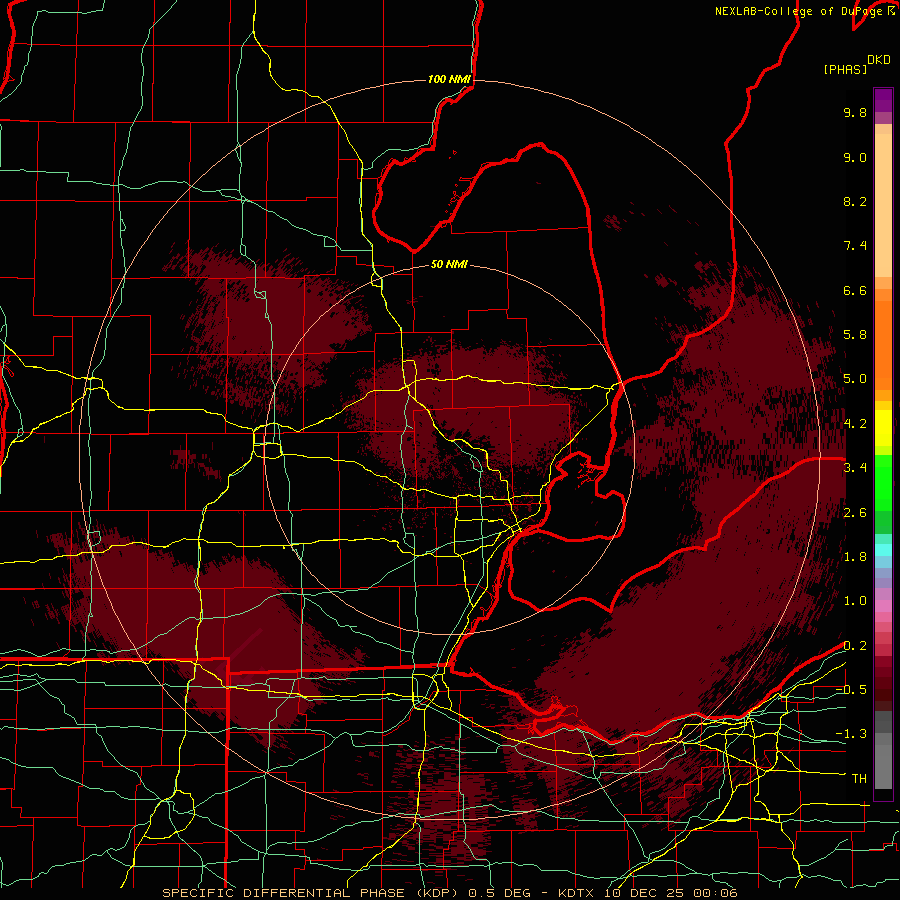Click the 6.6 value on color scale

855,290
